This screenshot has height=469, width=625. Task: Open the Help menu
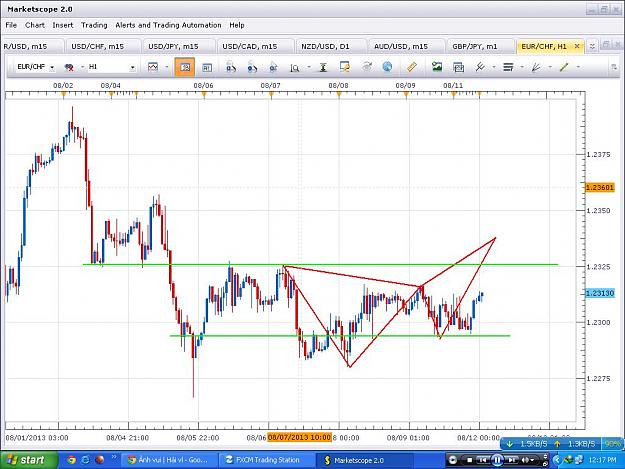click(x=237, y=25)
